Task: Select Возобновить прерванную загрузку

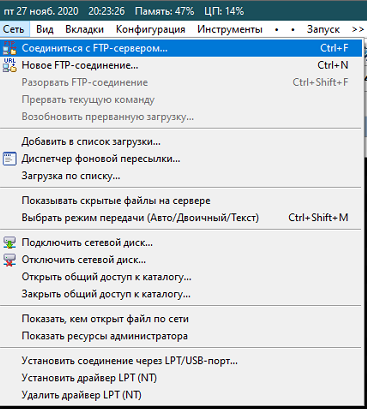Action: coord(181,117)
